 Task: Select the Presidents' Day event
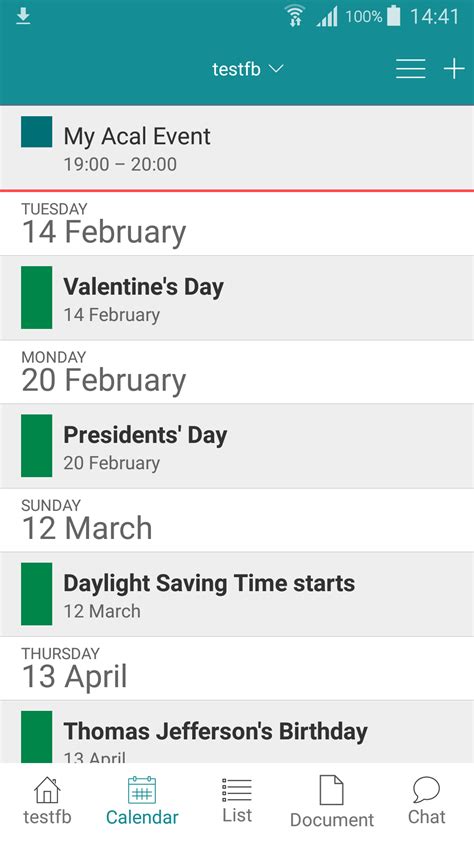tap(237, 446)
